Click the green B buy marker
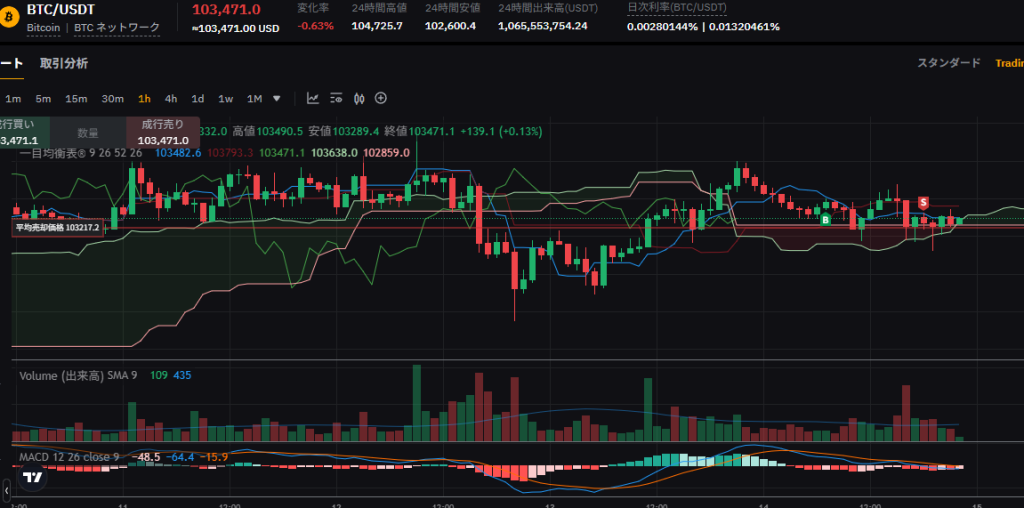The image size is (1024, 508). pos(826,218)
